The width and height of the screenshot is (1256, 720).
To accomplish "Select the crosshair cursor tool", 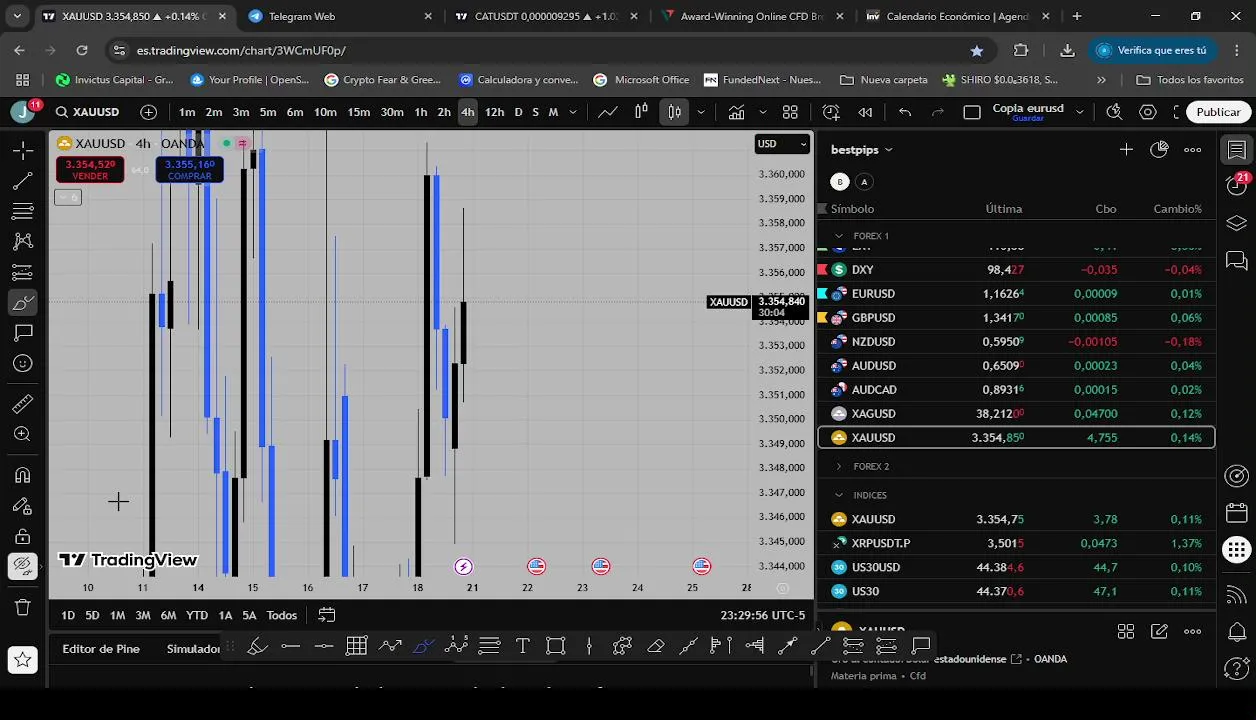I will coord(22,150).
